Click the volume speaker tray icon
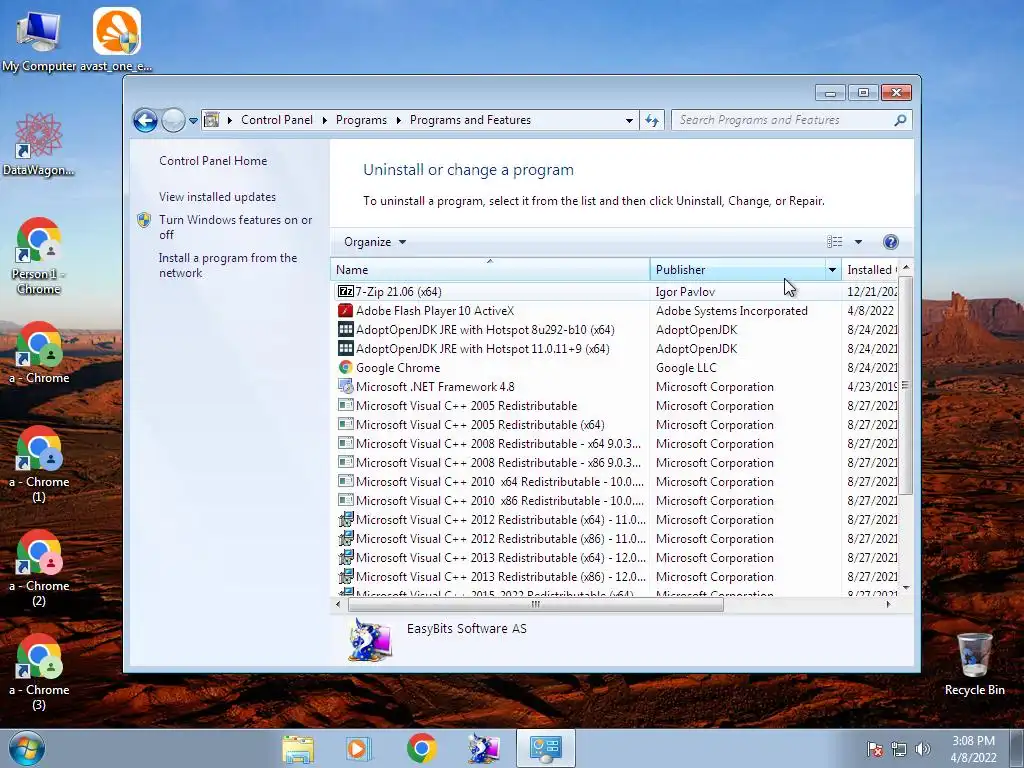The height and width of the screenshot is (768, 1024). [x=922, y=749]
